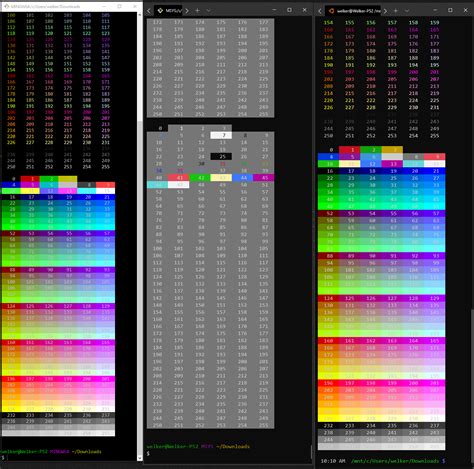Click the MINGW64 window title icon
The image size is (474, 469).
(6, 6)
